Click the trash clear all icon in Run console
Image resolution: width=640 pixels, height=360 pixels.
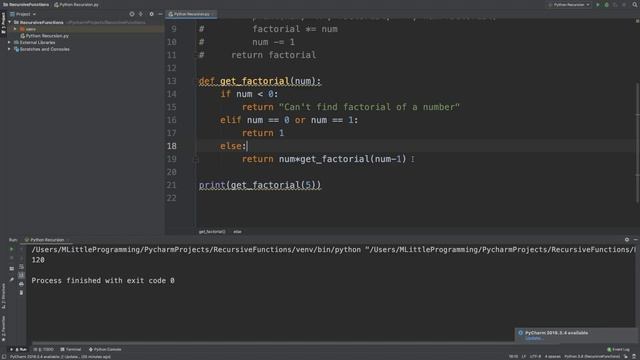pyautogui.click(x=21, y=293)
